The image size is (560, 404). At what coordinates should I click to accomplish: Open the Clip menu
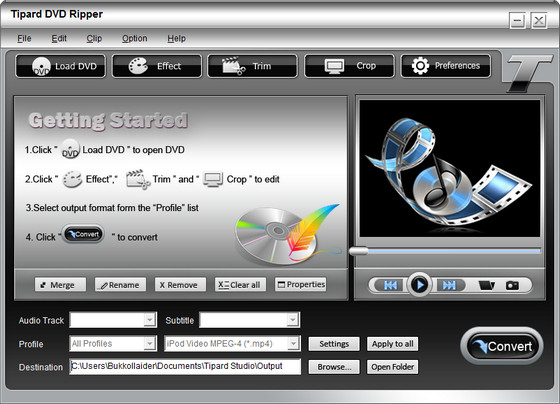94,38
